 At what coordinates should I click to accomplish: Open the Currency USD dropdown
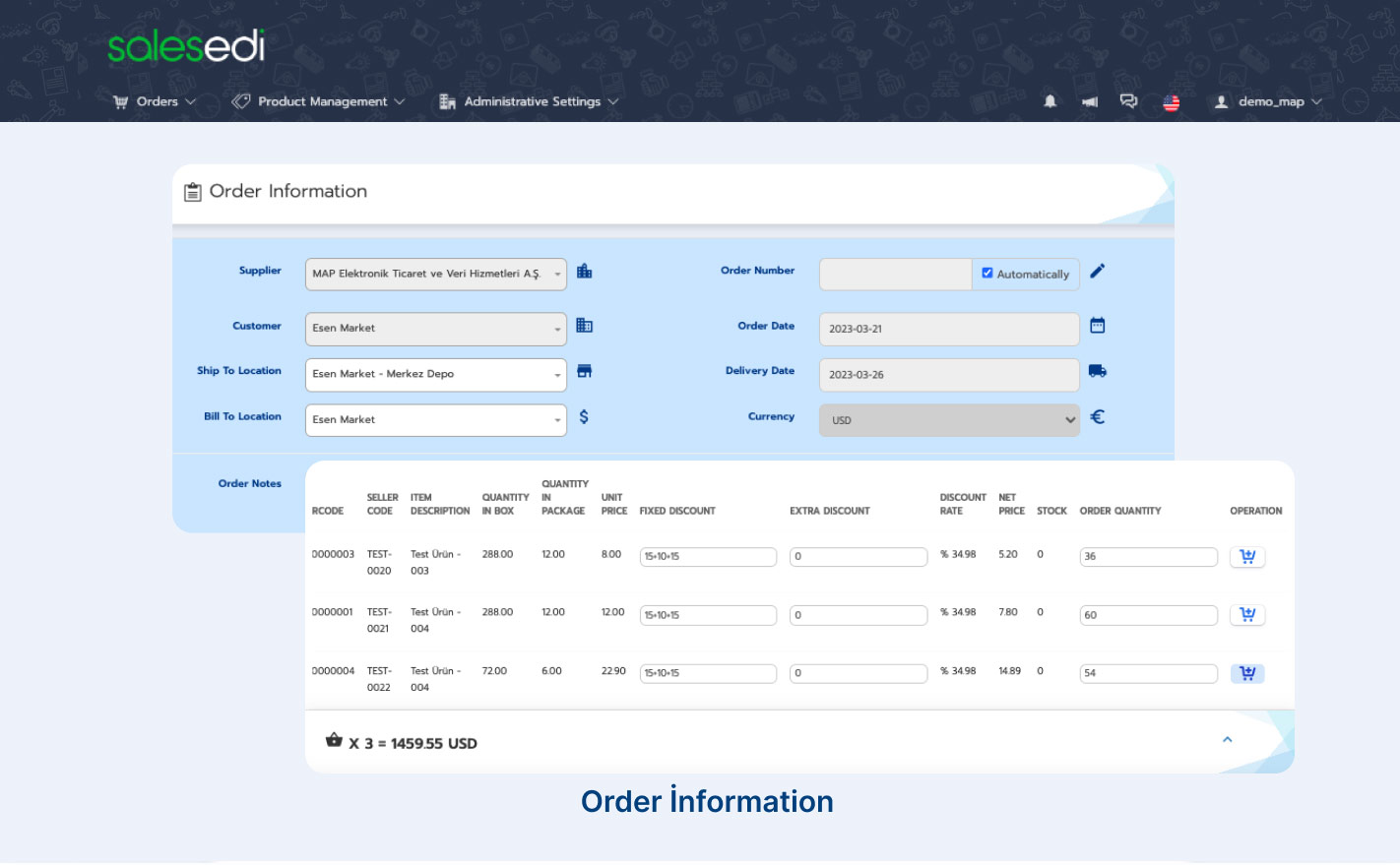tap(949, 420)
